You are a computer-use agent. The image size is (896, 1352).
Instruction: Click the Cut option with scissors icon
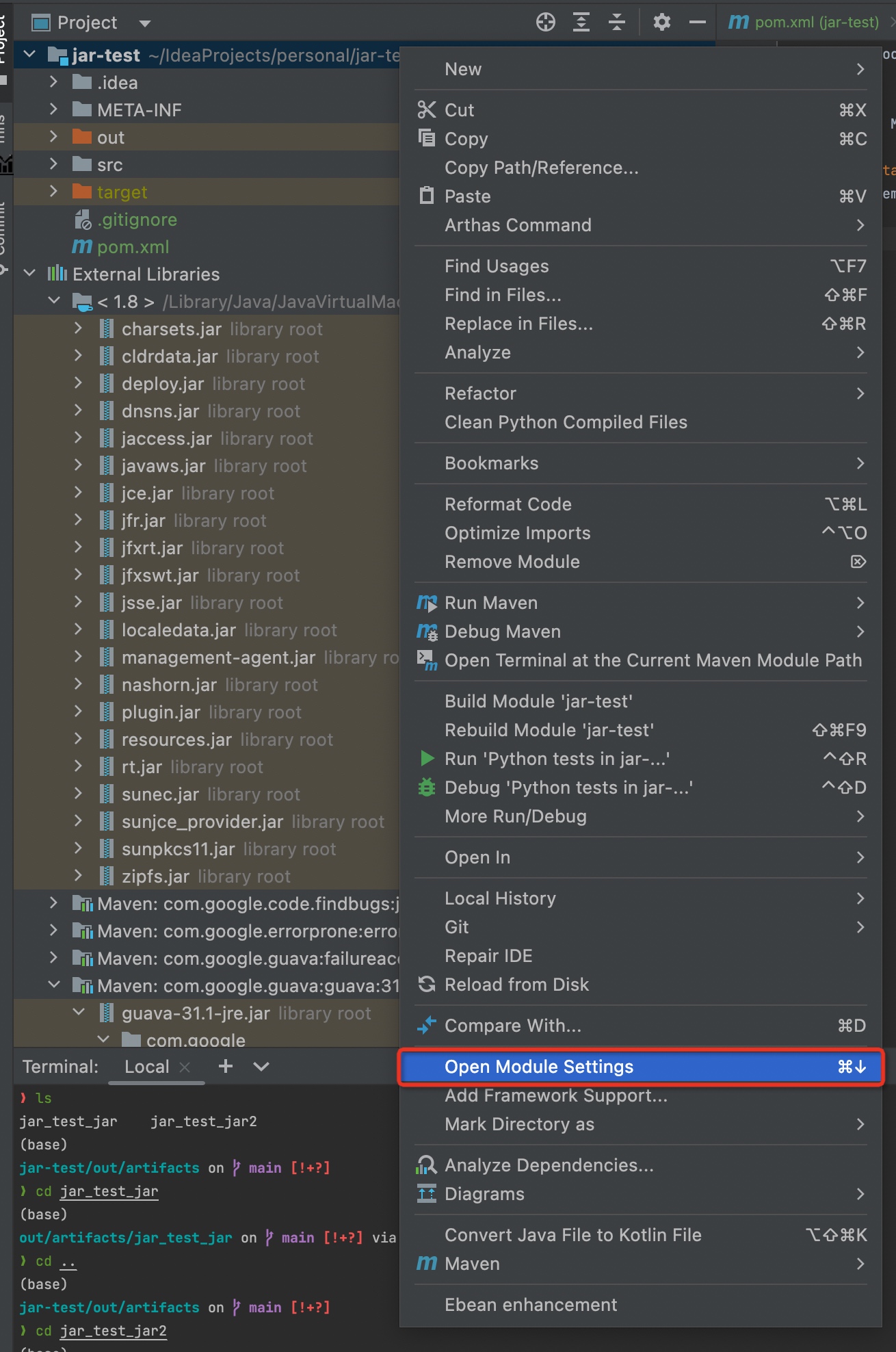tap(459, 110)
